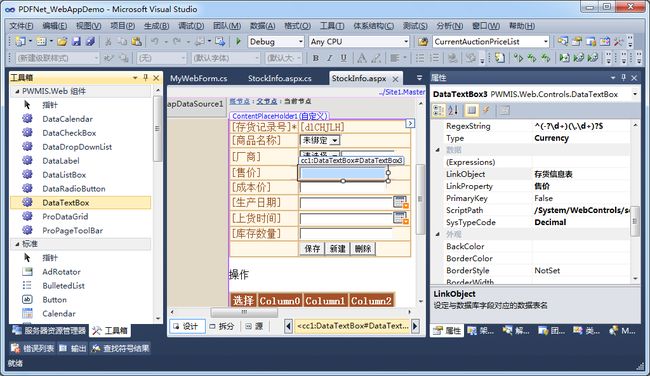This screenshot has height=376, width=650.
Task: Select Button control in the toolbox
Action: click(x=54, y=300)
